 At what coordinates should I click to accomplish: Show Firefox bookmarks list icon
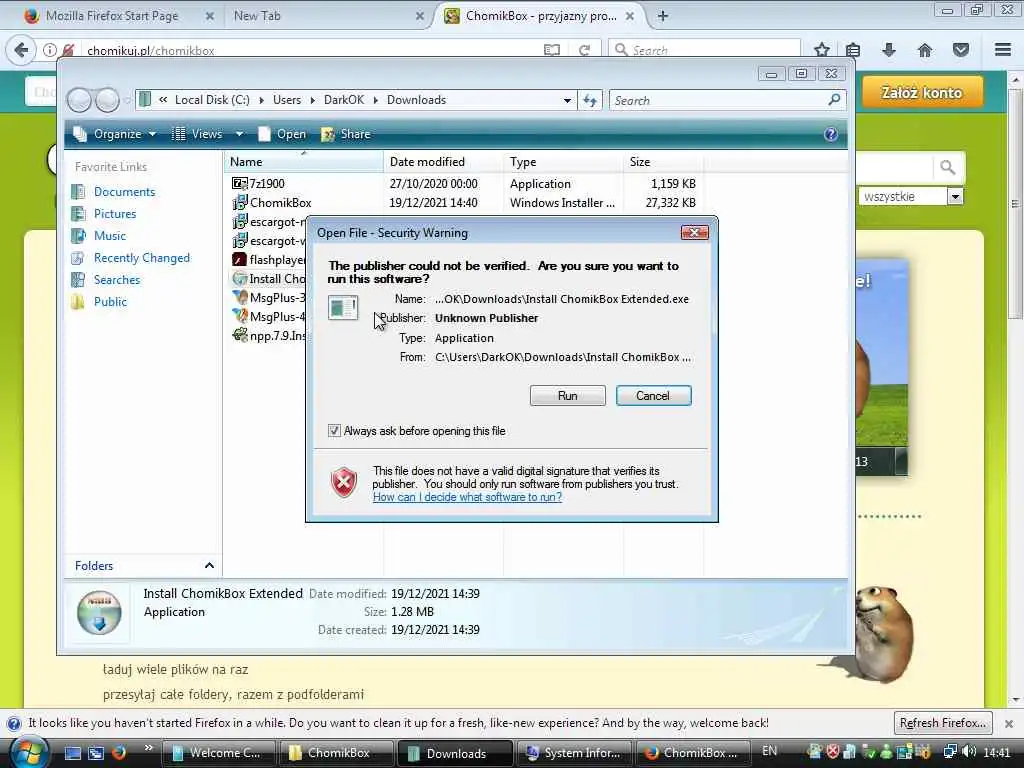pyautogui.click(x=853, y=50)
